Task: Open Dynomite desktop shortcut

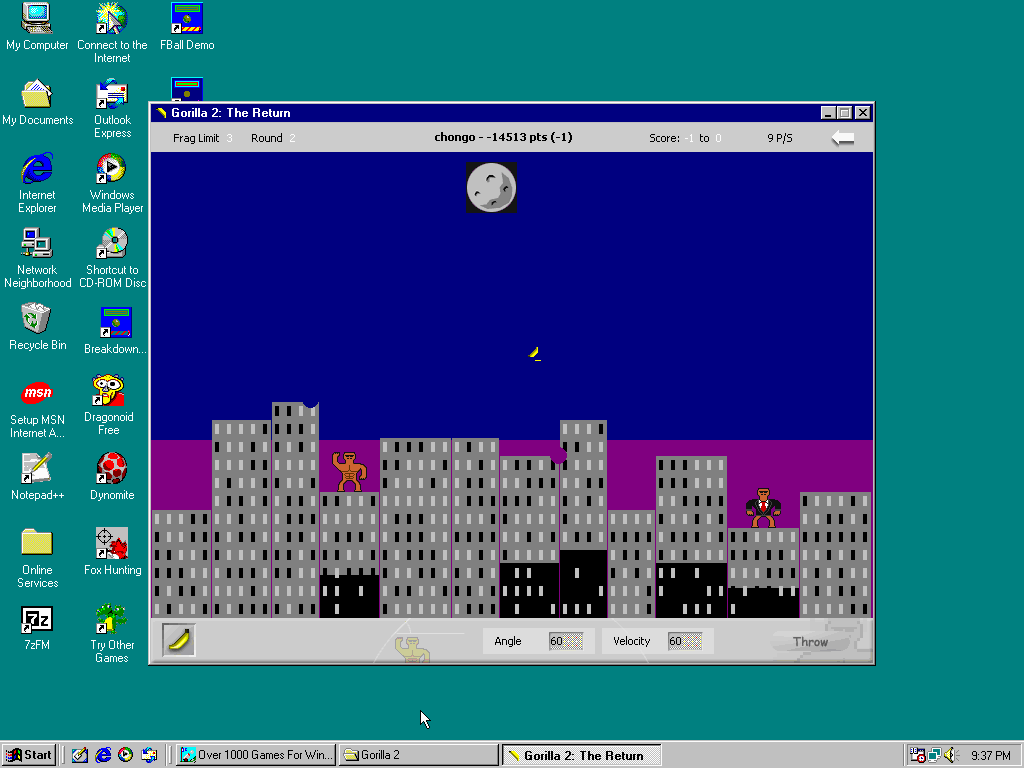Action: pyautogui.click(x=112, y=469)
